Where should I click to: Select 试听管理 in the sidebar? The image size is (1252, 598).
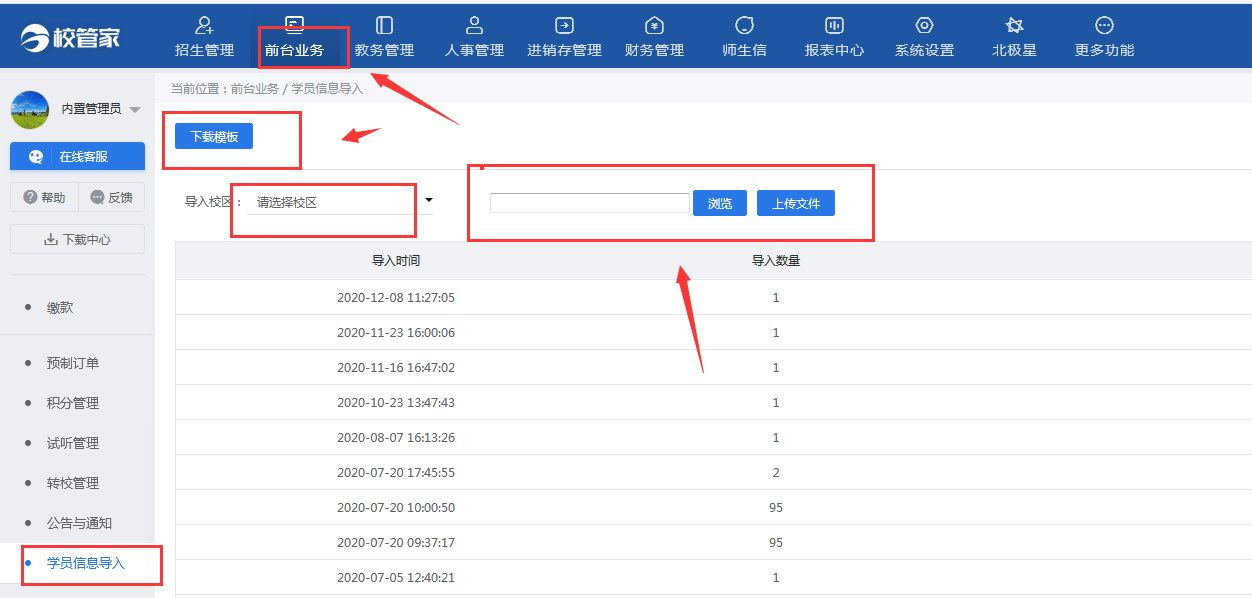73,443
